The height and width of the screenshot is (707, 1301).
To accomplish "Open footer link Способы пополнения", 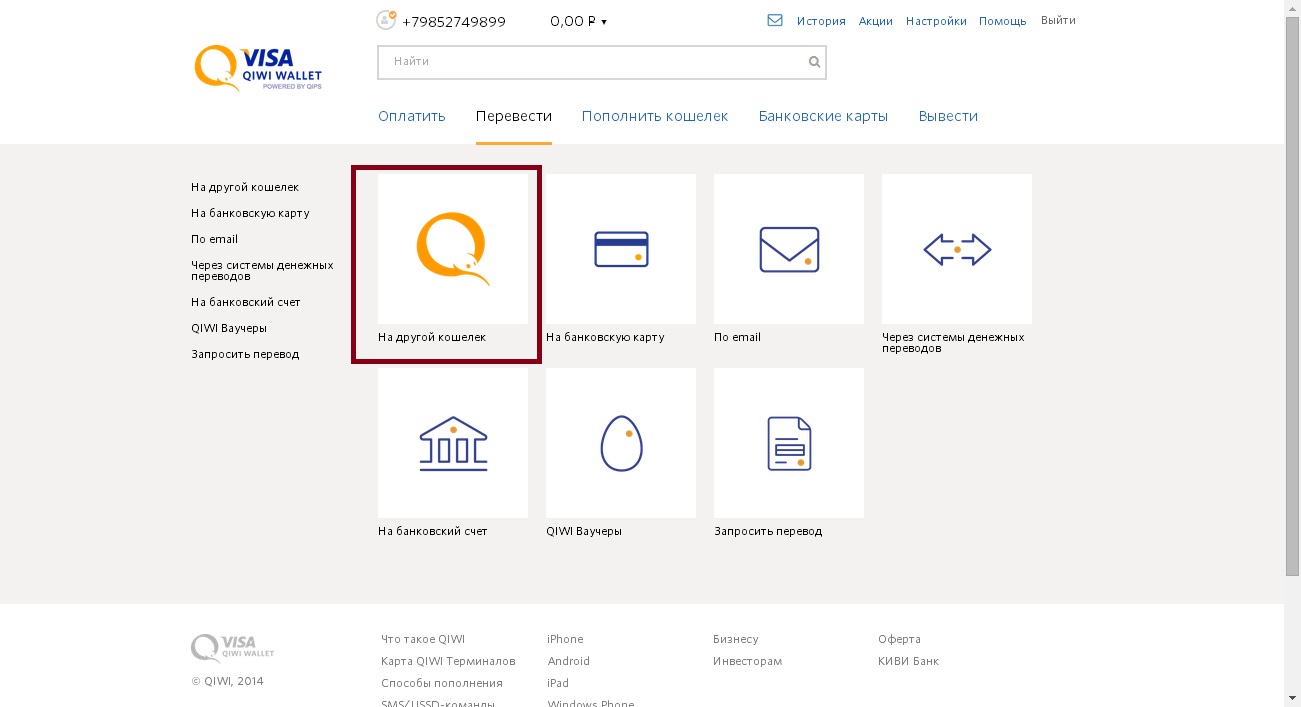I will tap(442, 683).
